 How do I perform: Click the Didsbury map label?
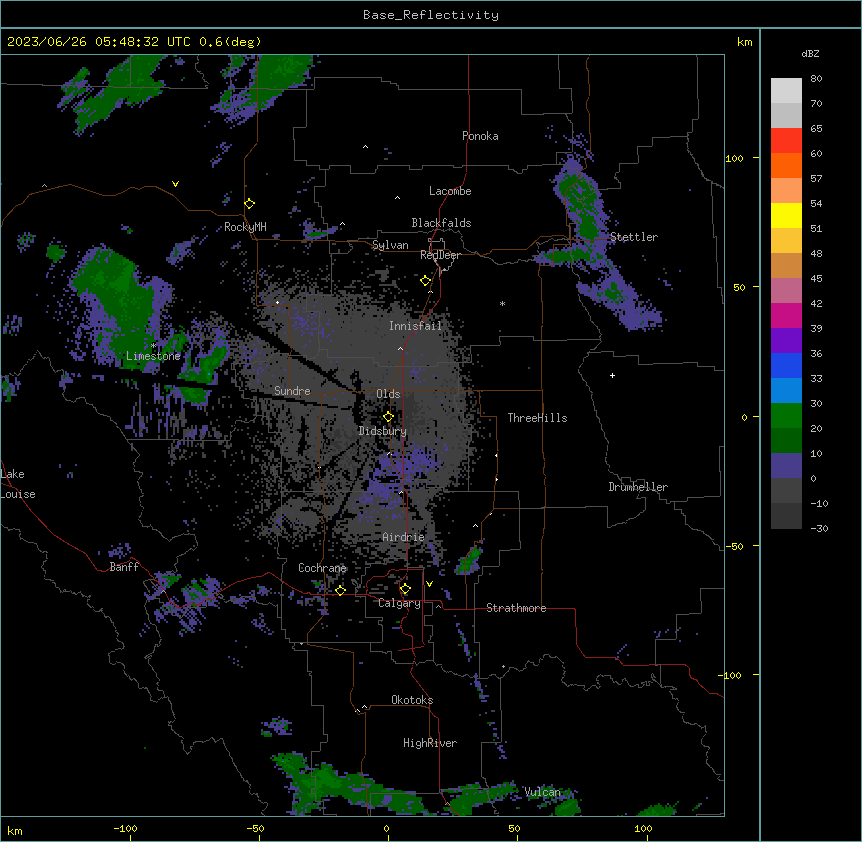(383, 431)
